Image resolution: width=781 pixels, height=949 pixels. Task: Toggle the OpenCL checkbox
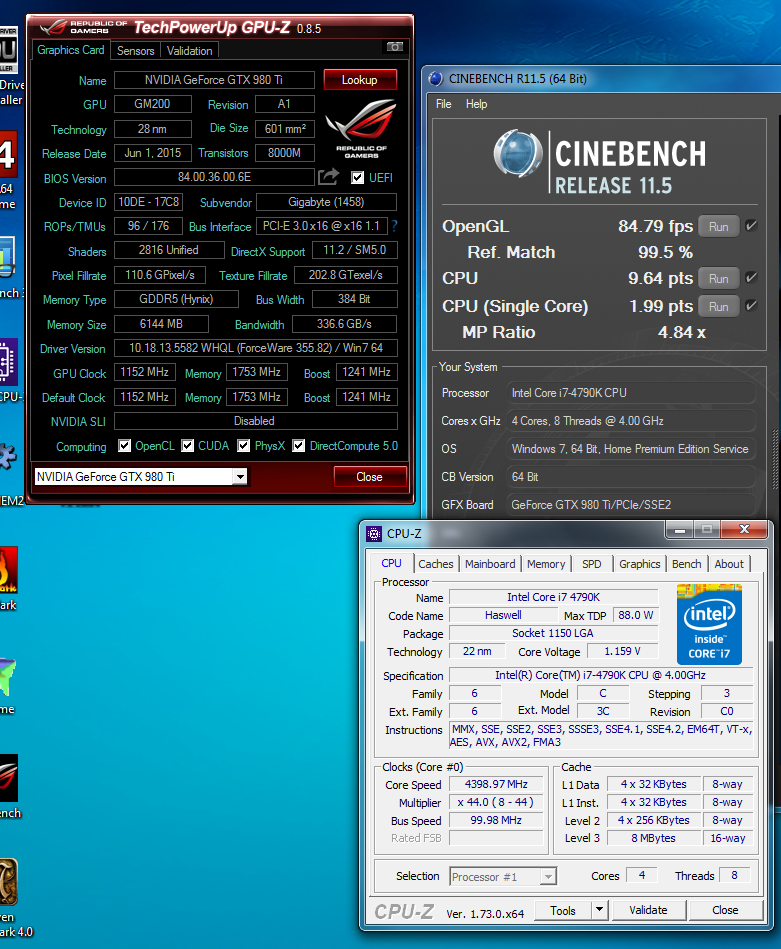125,446
